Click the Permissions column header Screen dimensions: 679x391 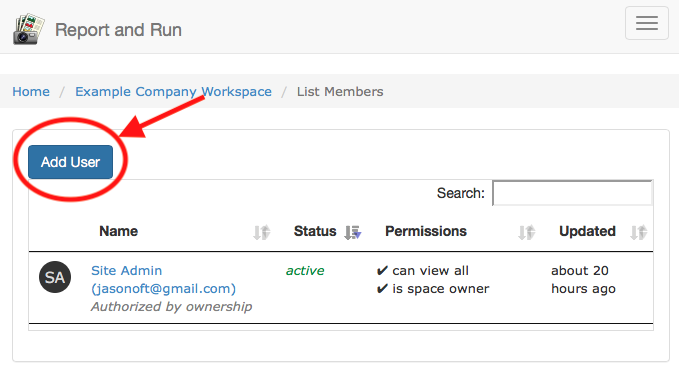(x=426, y=231)
